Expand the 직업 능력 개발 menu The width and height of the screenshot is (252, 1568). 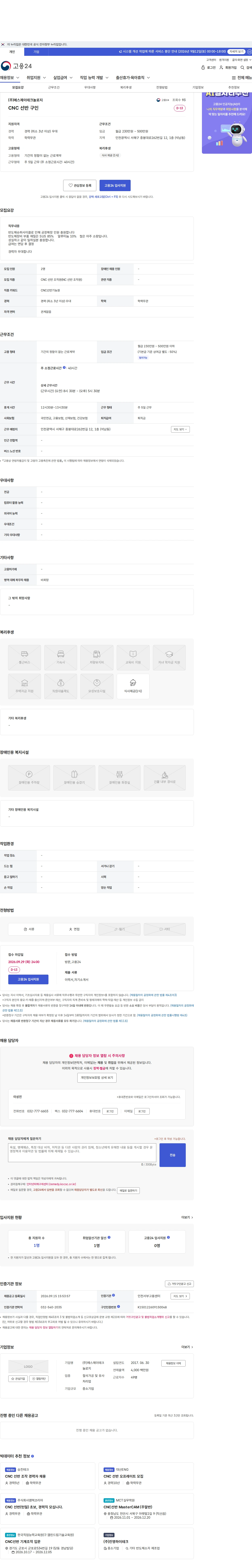click(x=95, y=78)
